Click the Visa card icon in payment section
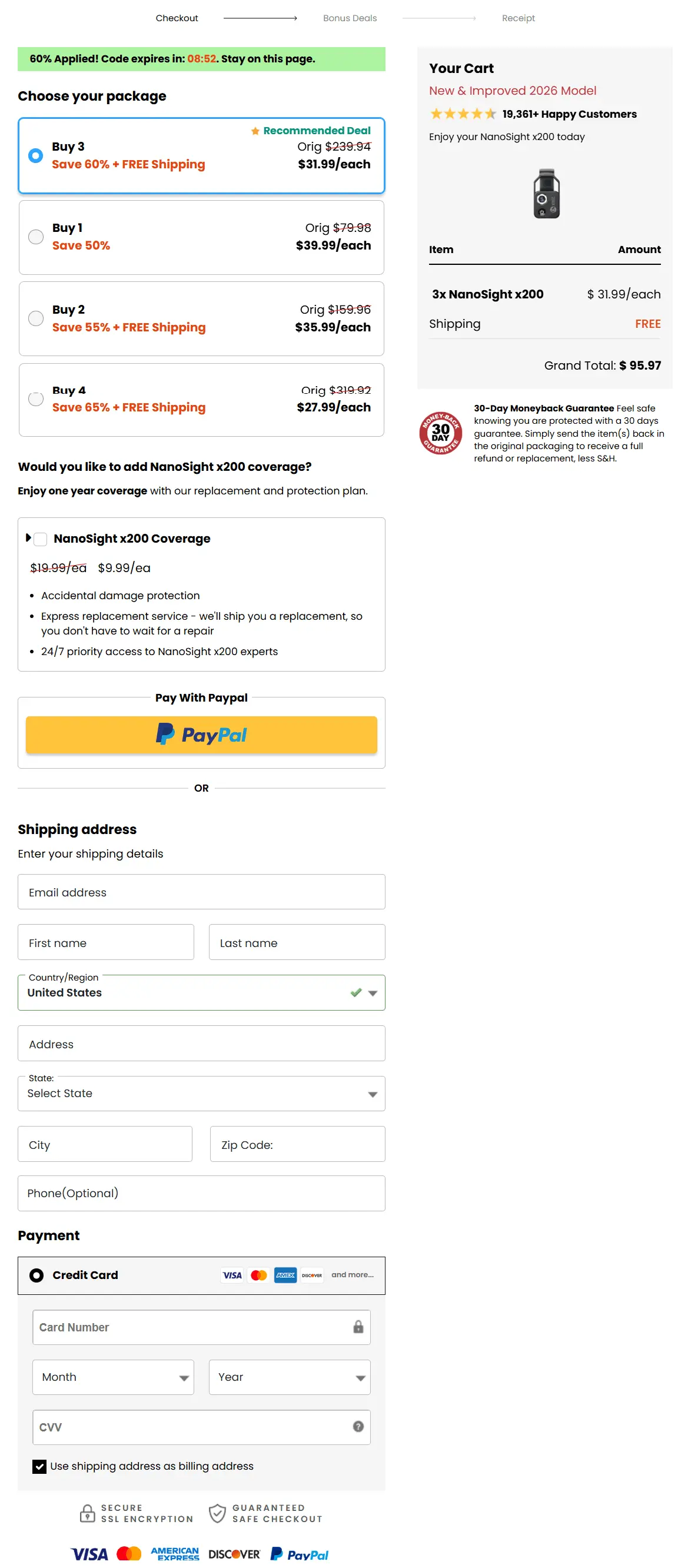The image size is (688, 1568). 231,1275
